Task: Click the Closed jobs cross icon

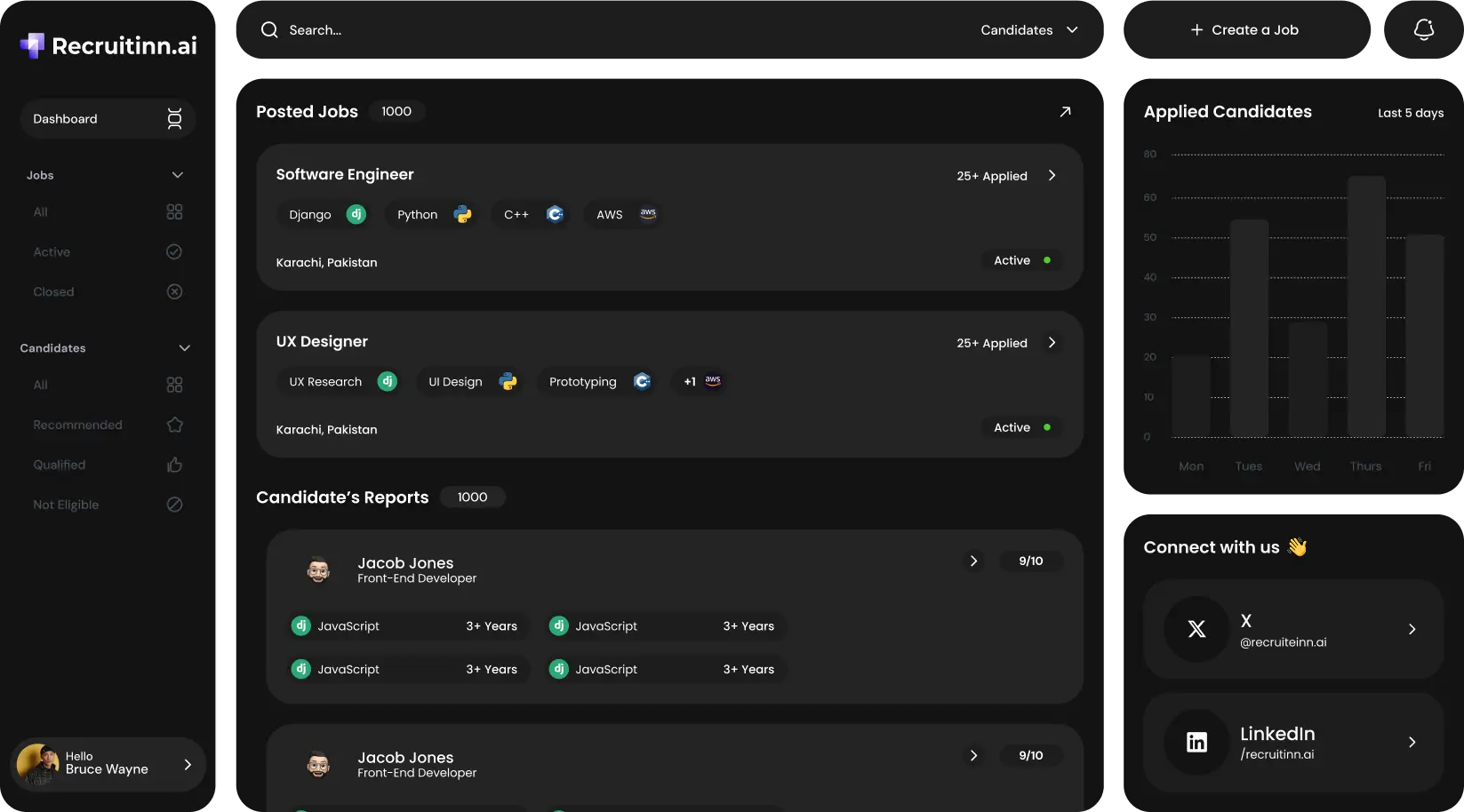Action: (174, 291)
